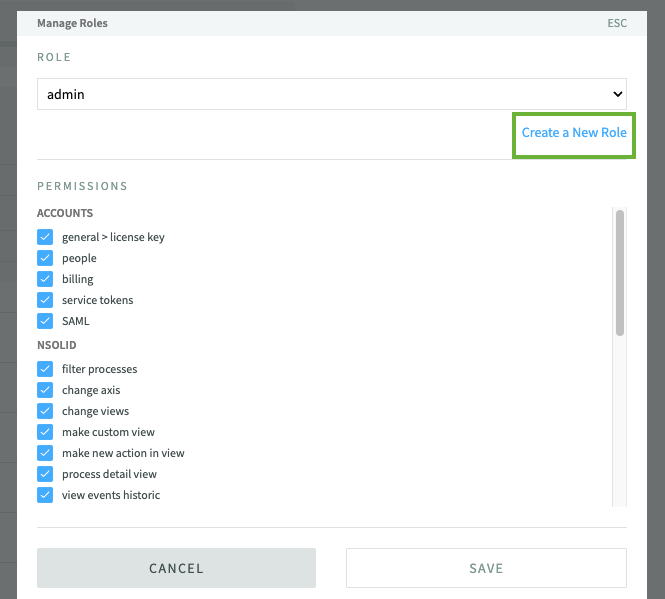Click the lower permissions scrollbar track
This screenshot has height=599, width=665.
pyautogui.click(x=620, y=430)
